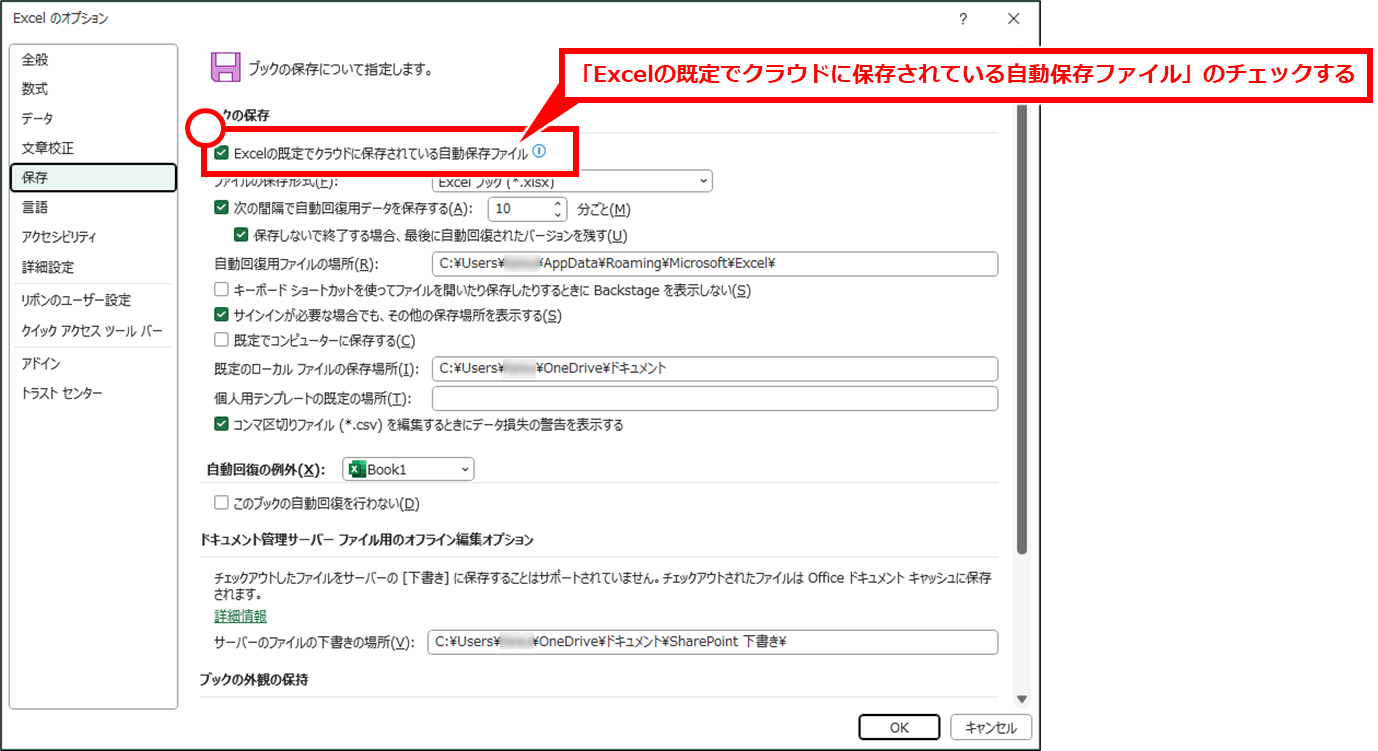Click the vertical scrollbar thumb in options pane
Screen dimensions: 1378x751
click(x=1021, y=328)
